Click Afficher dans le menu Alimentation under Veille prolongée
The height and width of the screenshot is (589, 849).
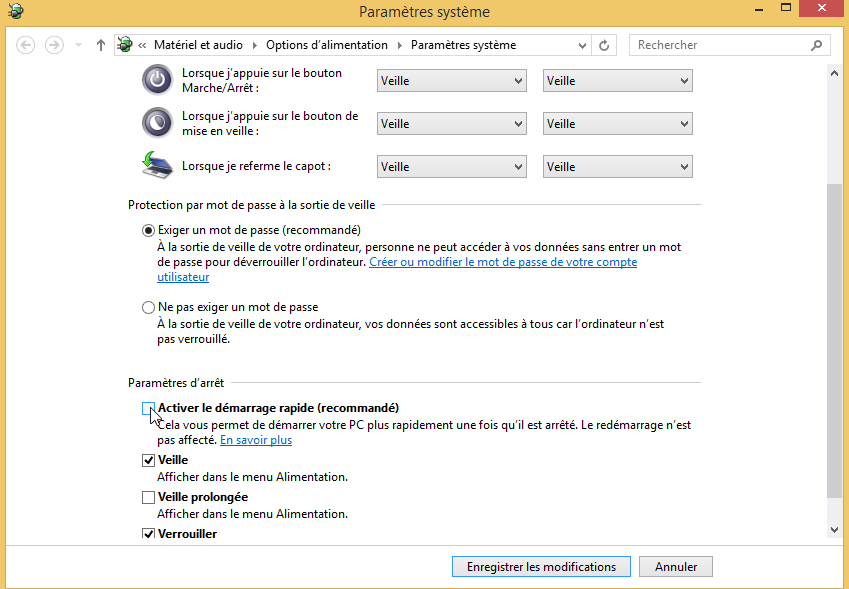pyautogui.click(x=252, y=514)
